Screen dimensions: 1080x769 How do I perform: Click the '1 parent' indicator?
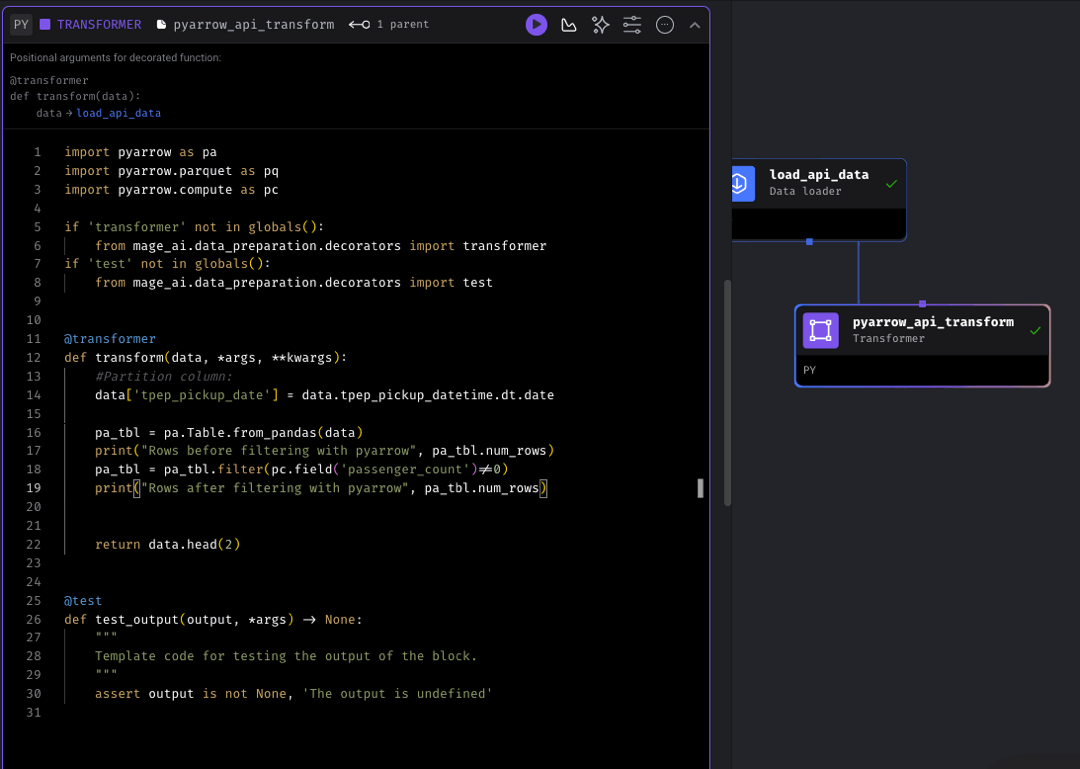tap(402, 25)
